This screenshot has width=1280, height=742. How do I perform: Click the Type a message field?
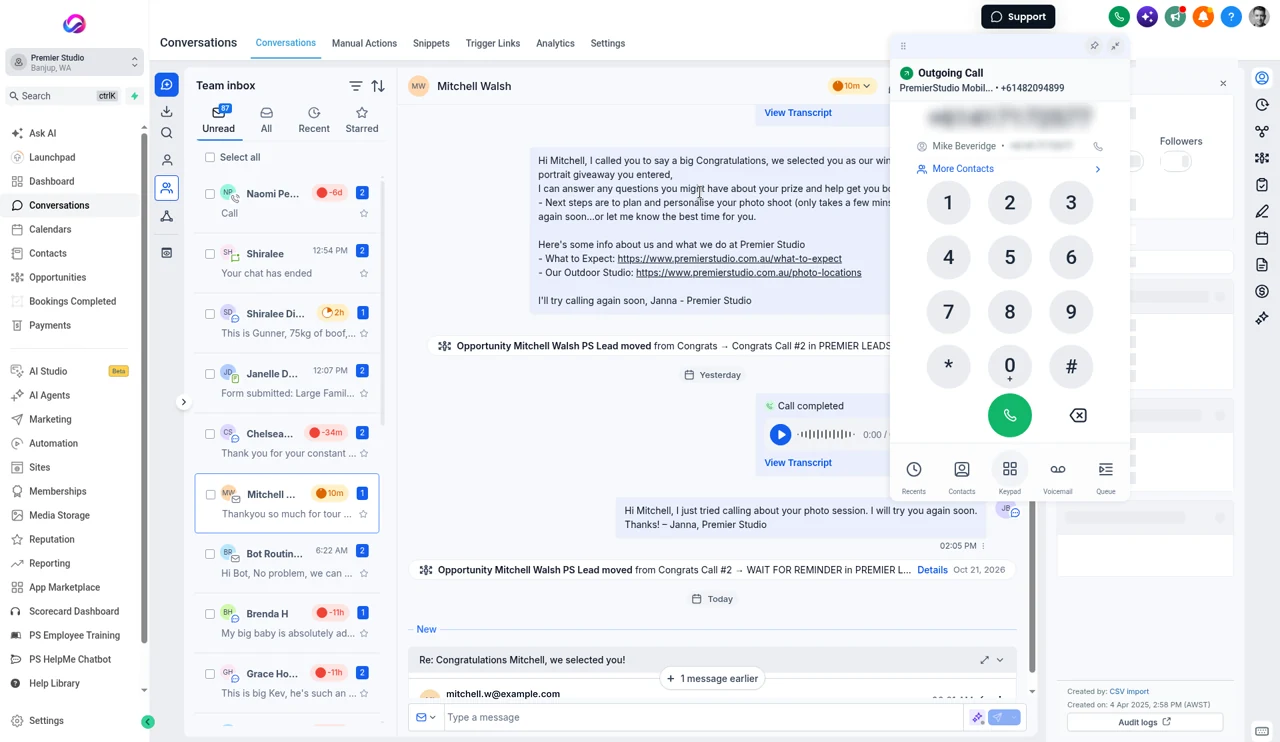[x=702, y=717]
